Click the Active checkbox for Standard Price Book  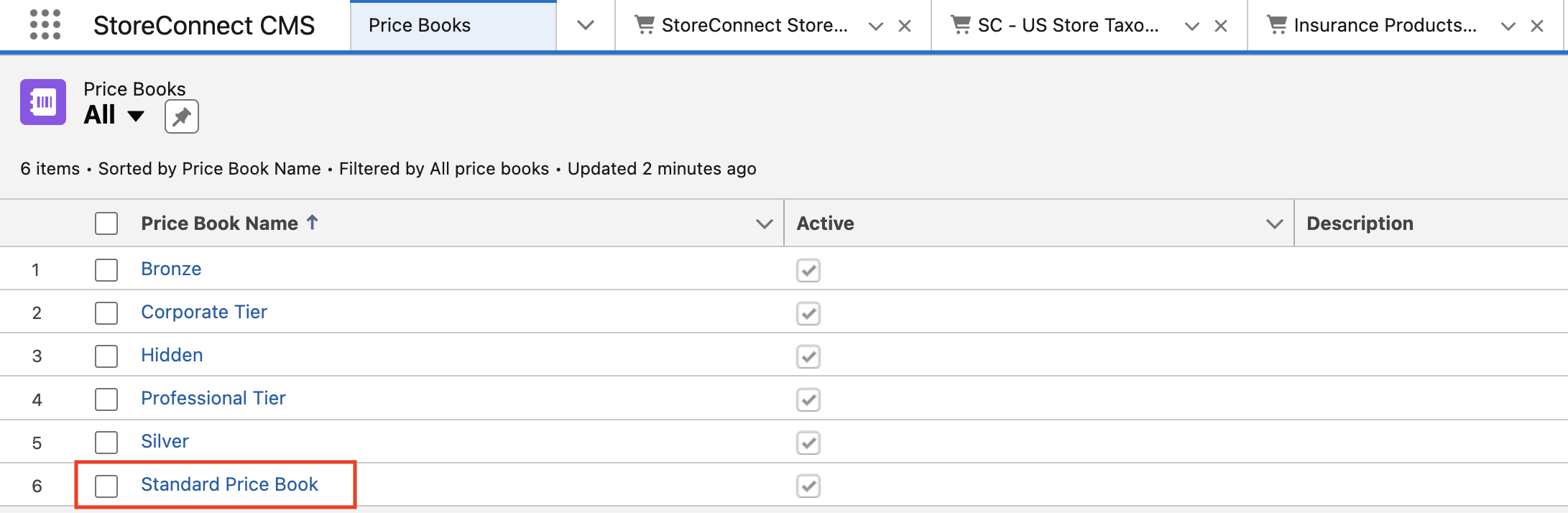(808, 486)
